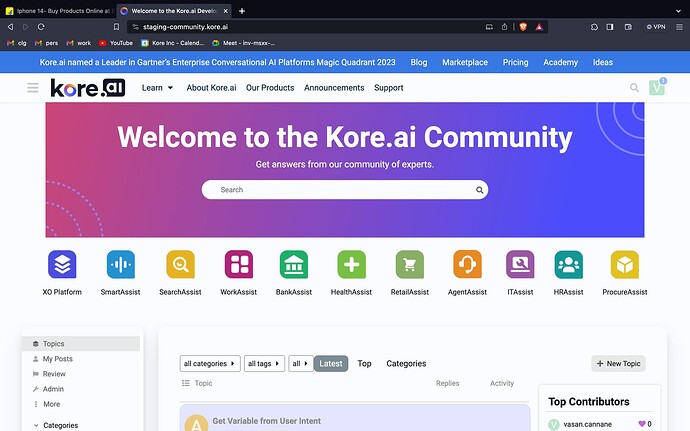Image resolution: width=690 pixels, height=431 pixels.
Task: Open the browser wallet icon
Action: pos(628,27)
